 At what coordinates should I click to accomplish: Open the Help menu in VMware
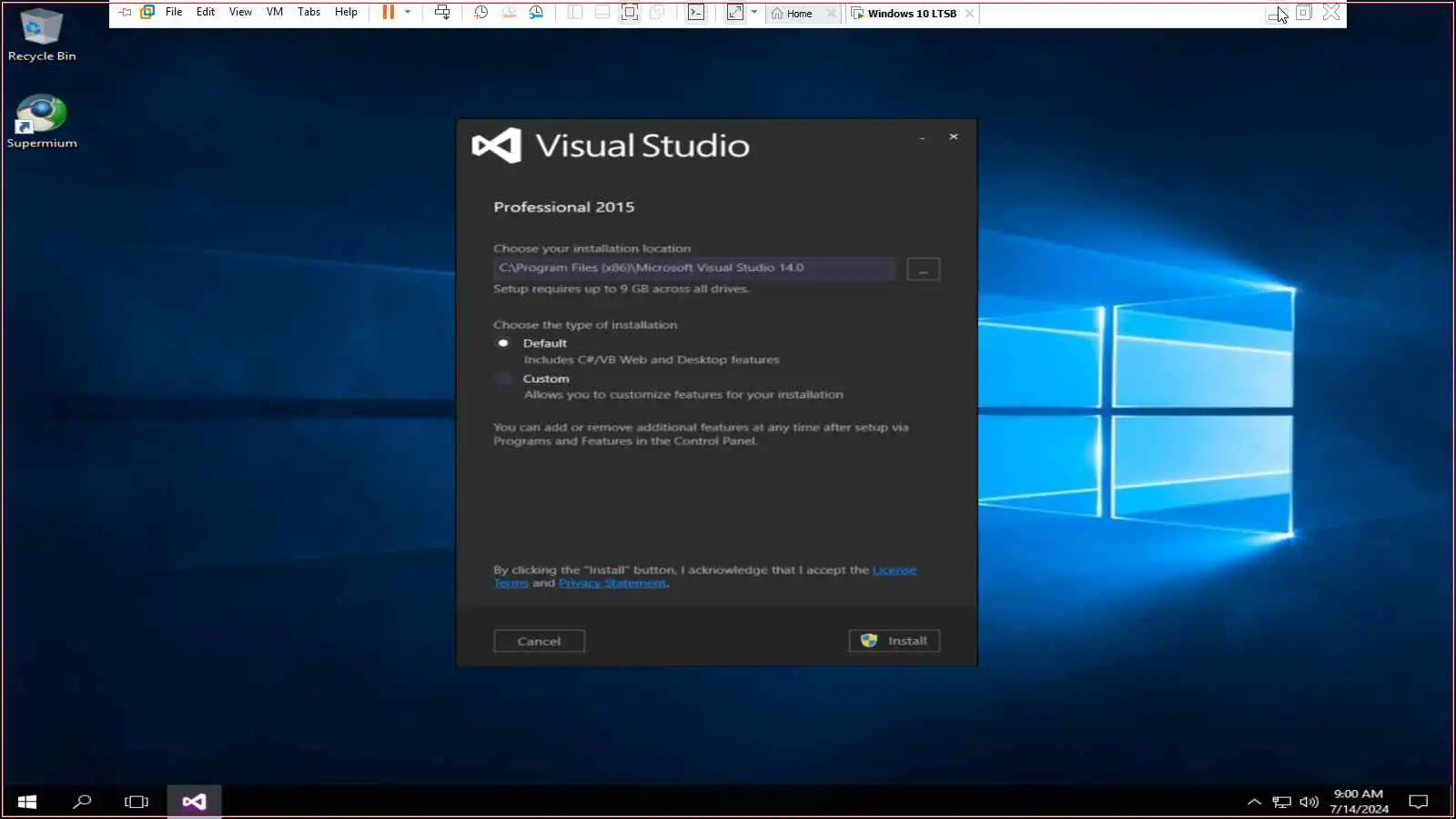click(346, 13)
